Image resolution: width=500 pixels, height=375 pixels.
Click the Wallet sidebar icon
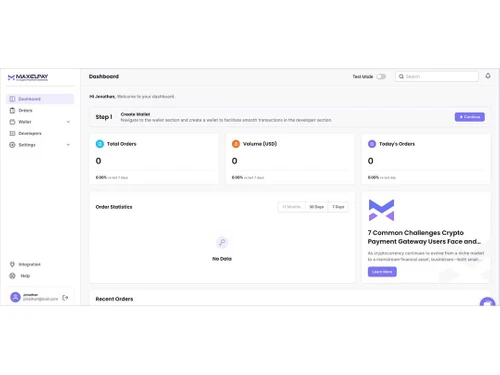click(x=12, y=122)
